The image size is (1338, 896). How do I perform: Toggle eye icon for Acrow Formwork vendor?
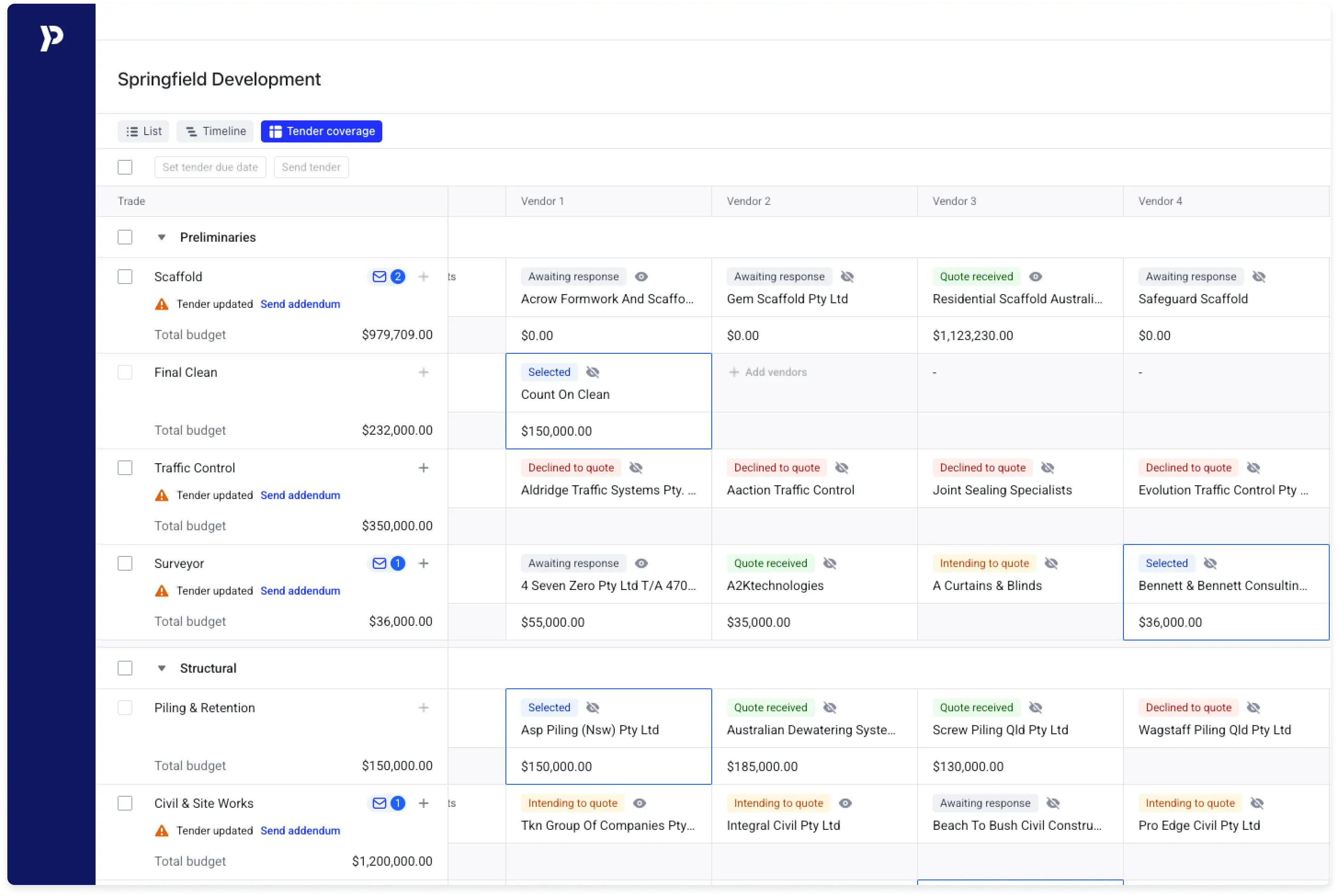(641, 277)
